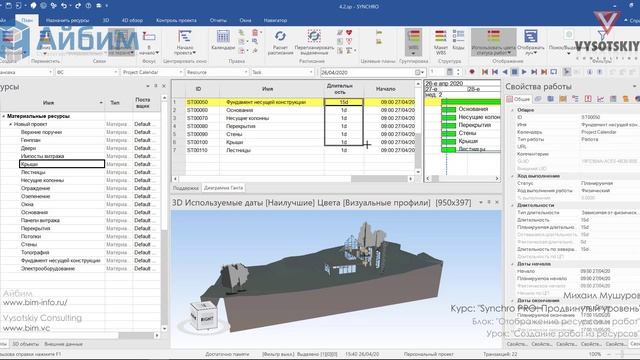Stop 4D playback
The image size is (640, 360).
[x=514, y=72]
